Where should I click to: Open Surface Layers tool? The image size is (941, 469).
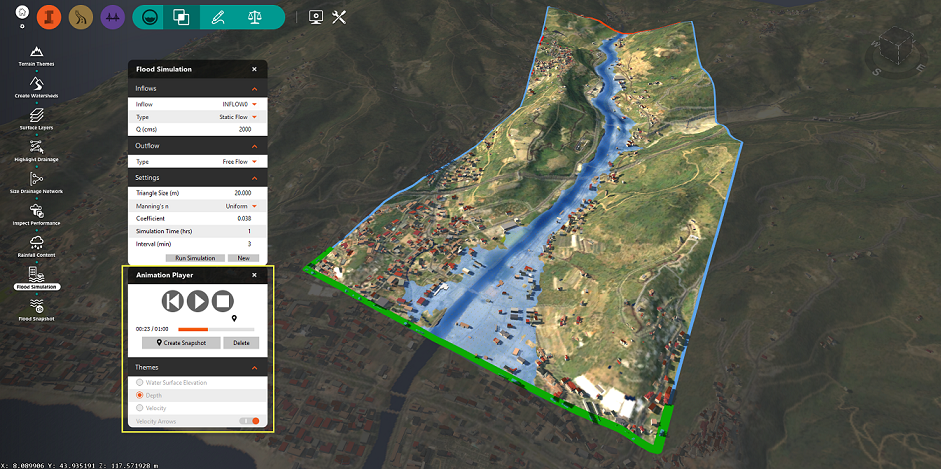pyautogui.click(x=37, y=119)
